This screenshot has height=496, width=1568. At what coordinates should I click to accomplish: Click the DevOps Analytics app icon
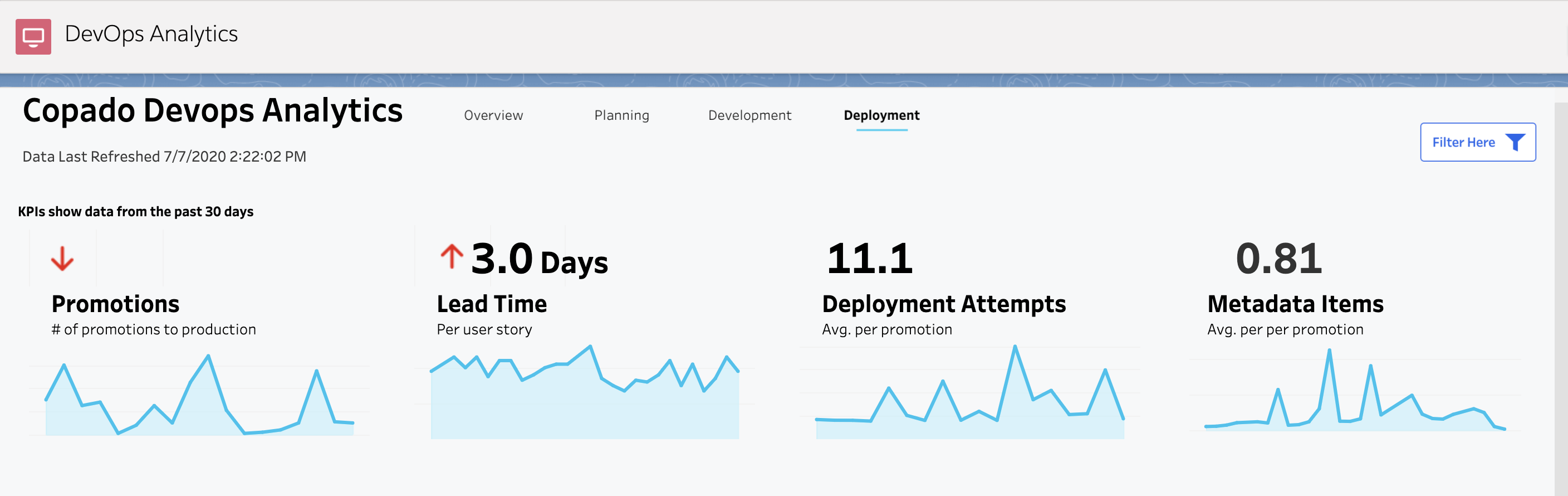(x=33, y=37)
